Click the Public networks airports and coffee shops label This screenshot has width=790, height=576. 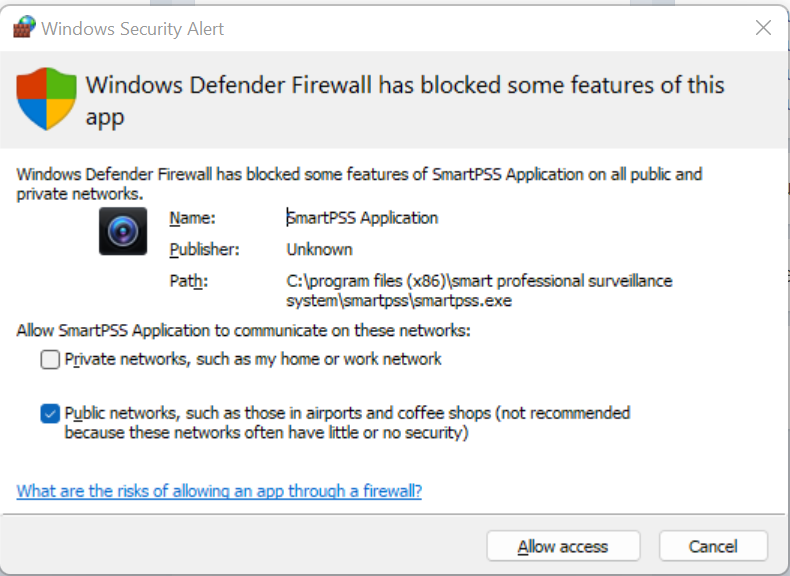pyautogui.click(x=347, y=423)
